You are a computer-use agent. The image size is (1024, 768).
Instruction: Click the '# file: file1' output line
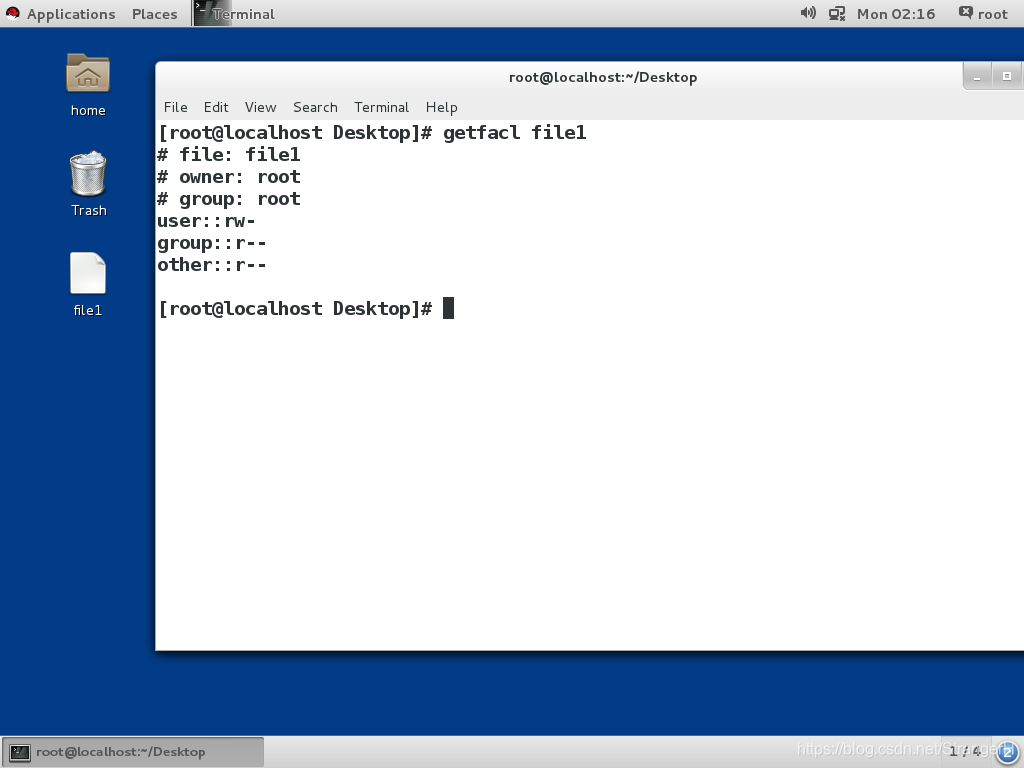point(229,155)
